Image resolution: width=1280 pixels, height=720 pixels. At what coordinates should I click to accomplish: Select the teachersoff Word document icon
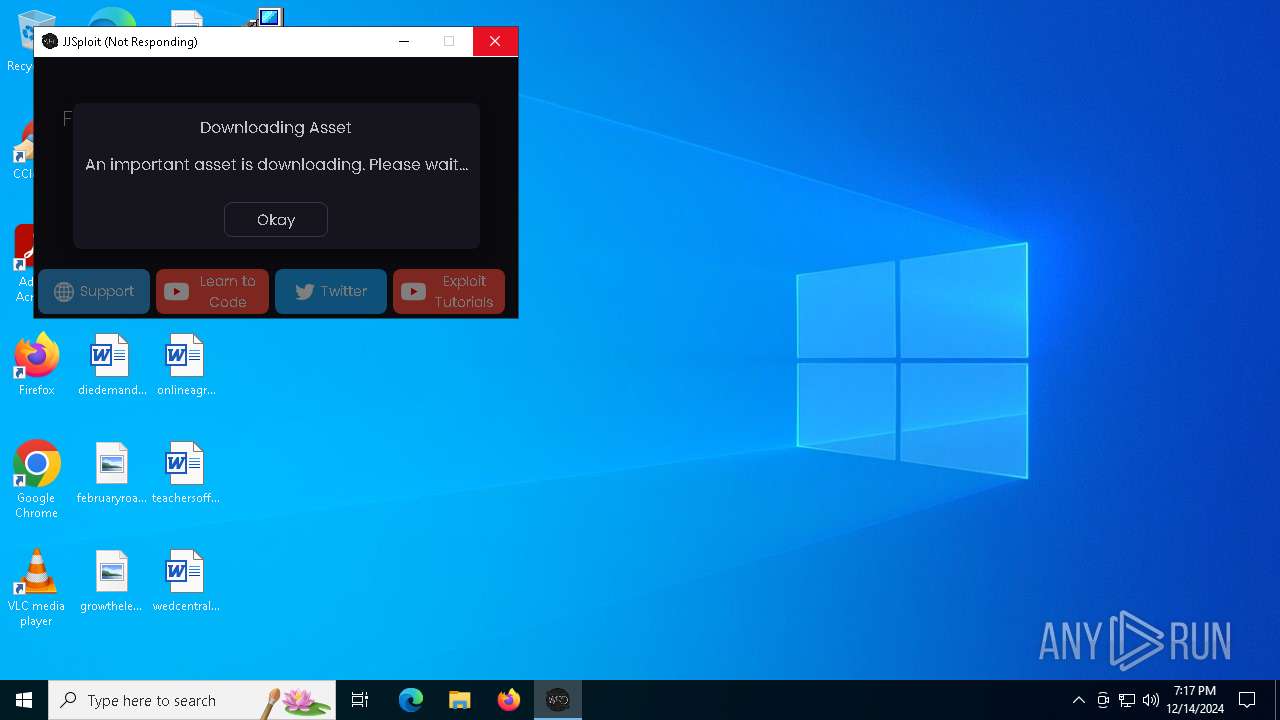point(186,474)
